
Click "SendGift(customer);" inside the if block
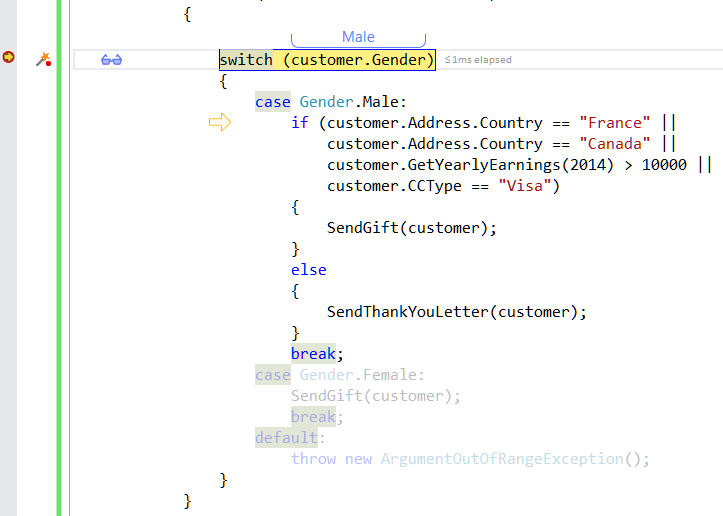(x=412, y=228)
